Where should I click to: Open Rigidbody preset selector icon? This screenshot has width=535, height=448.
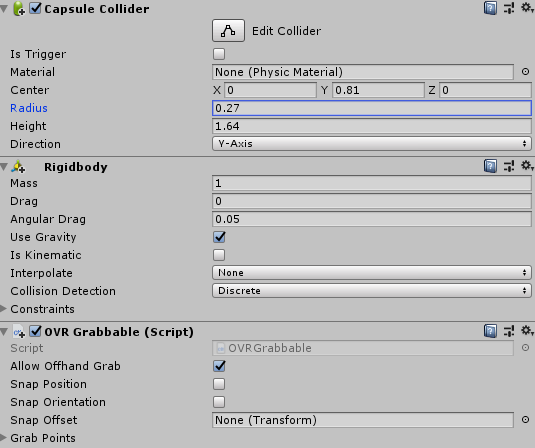[x=509, y=166]
